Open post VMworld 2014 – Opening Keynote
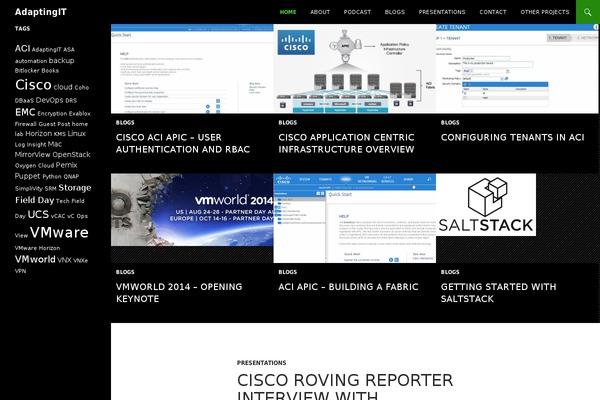Image resolution: width=600 pixels, height=400 pixels. tap(179, 292)
